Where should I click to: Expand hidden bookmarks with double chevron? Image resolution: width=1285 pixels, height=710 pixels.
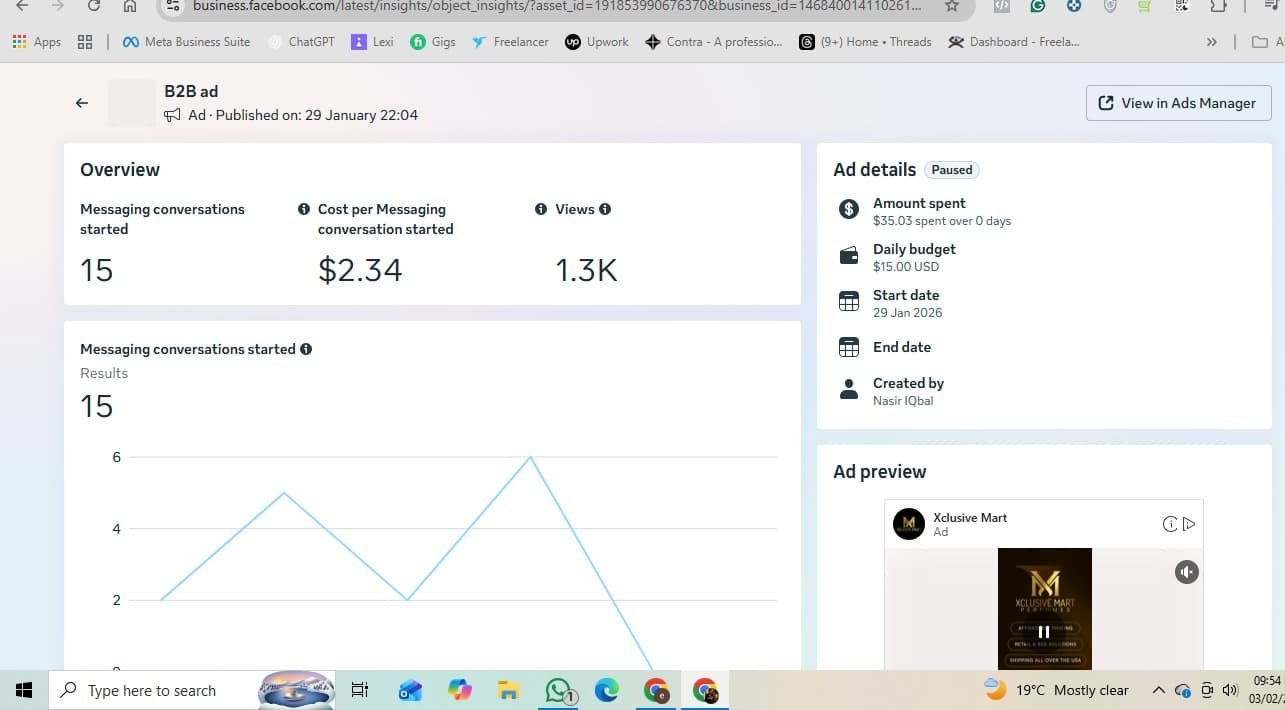(1212, 42)
